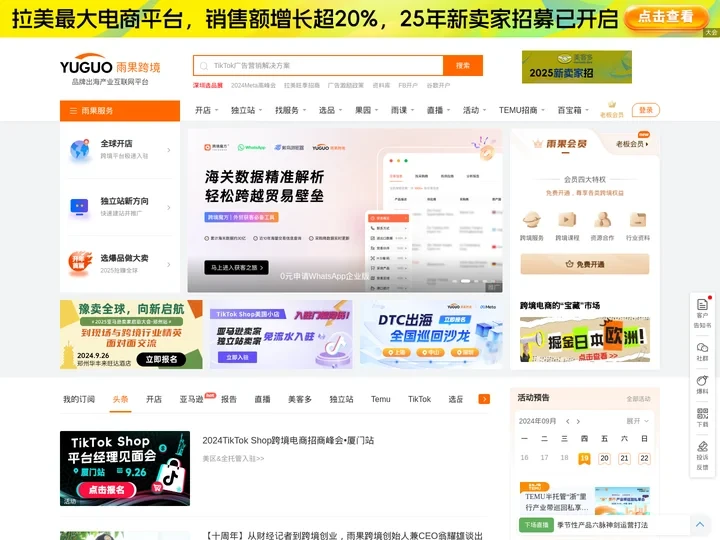Open the 下载 QR code icon
Screen dimensions: 720x540
tap(702, 413)
